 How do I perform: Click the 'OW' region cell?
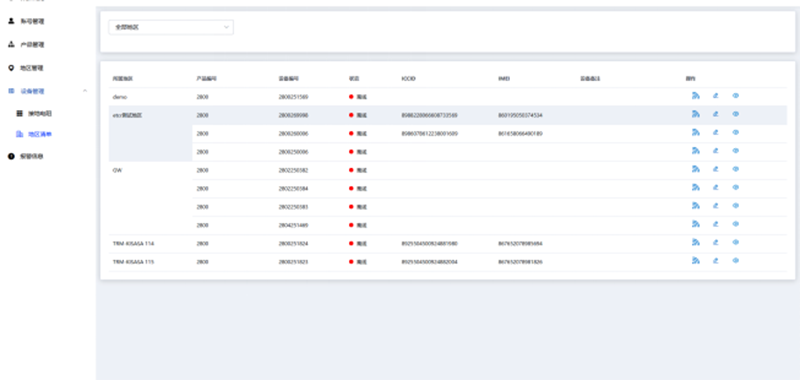[x=117, y=170]
